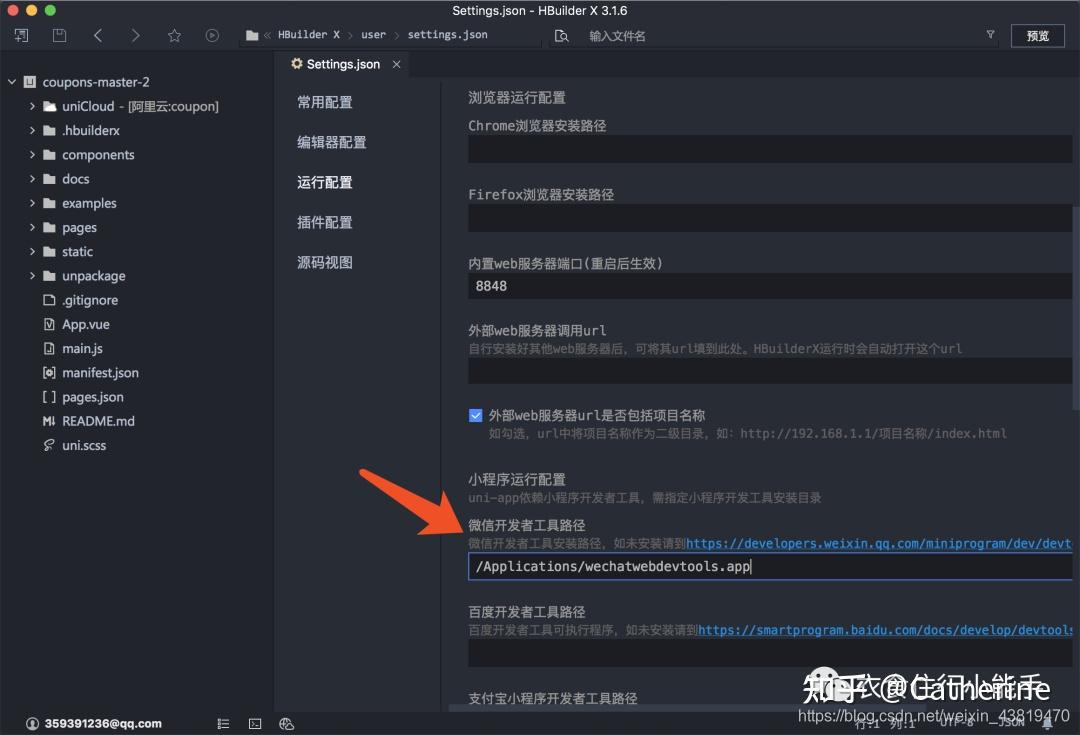This screenshot has height=735, width=1080.
Task: Click the 预览 preview button
Action: (1037, 35)
